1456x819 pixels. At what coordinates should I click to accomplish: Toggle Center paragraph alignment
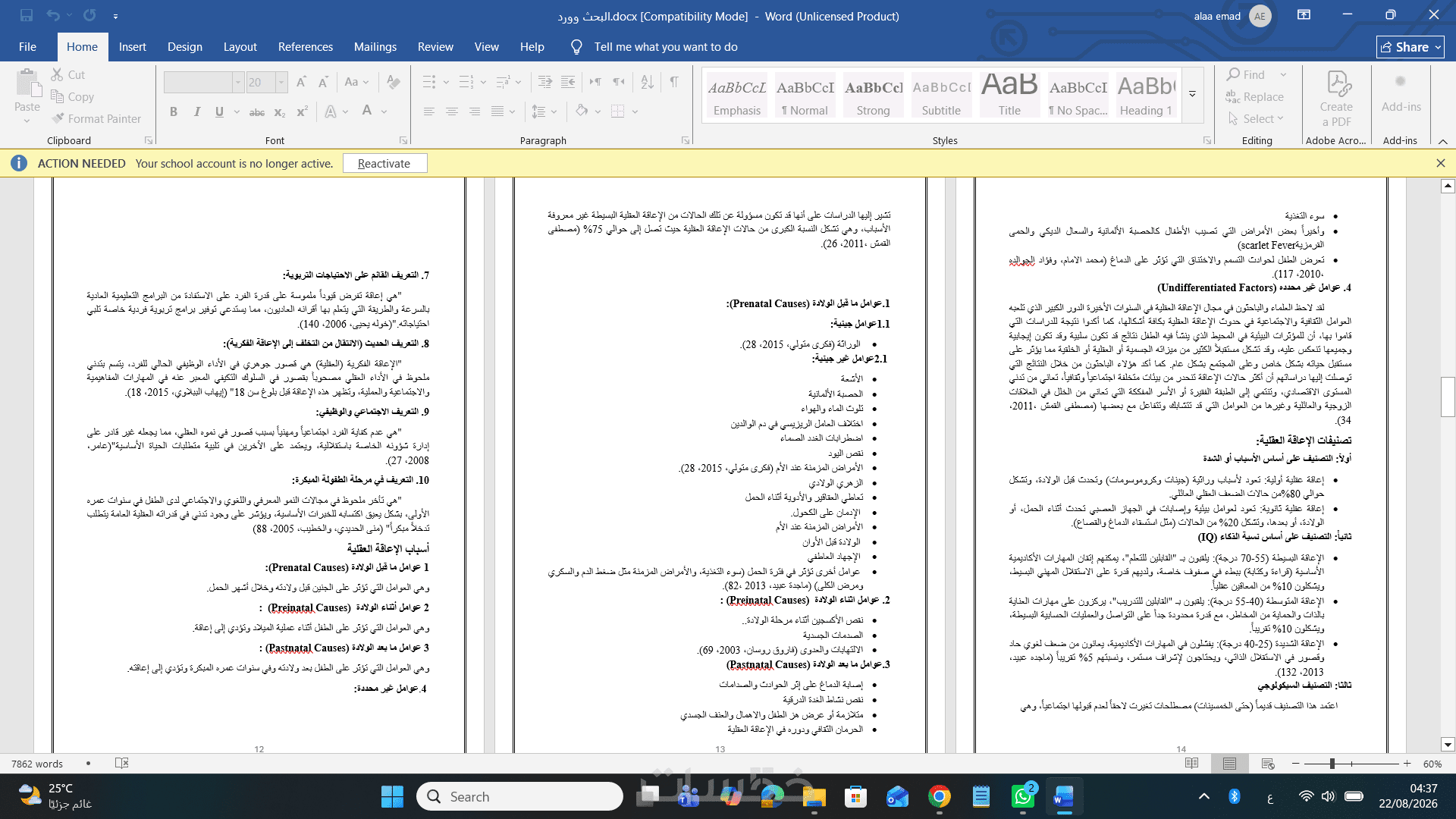[x=451, y=111]
